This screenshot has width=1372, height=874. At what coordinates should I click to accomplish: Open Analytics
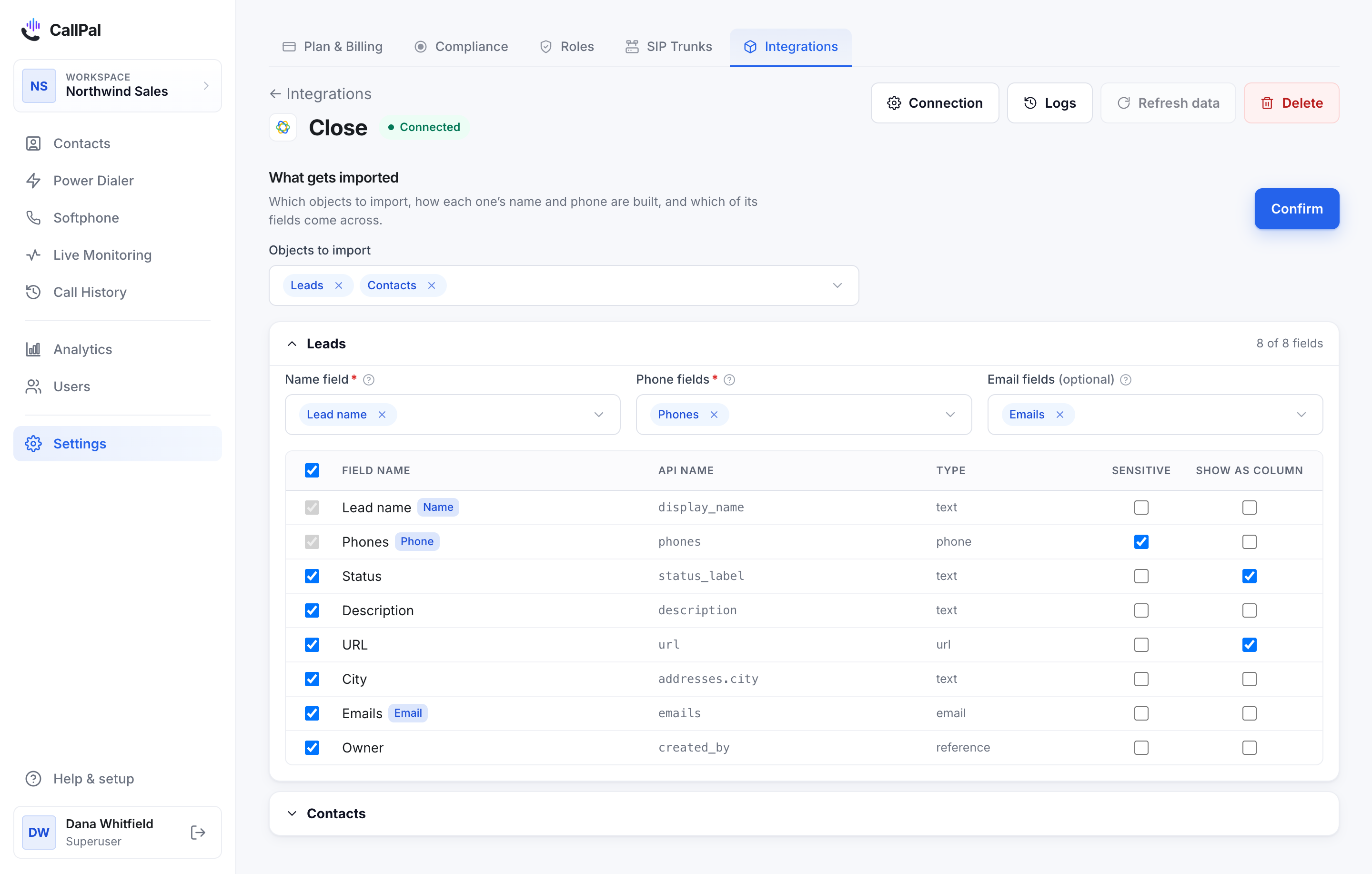[117, 349]
